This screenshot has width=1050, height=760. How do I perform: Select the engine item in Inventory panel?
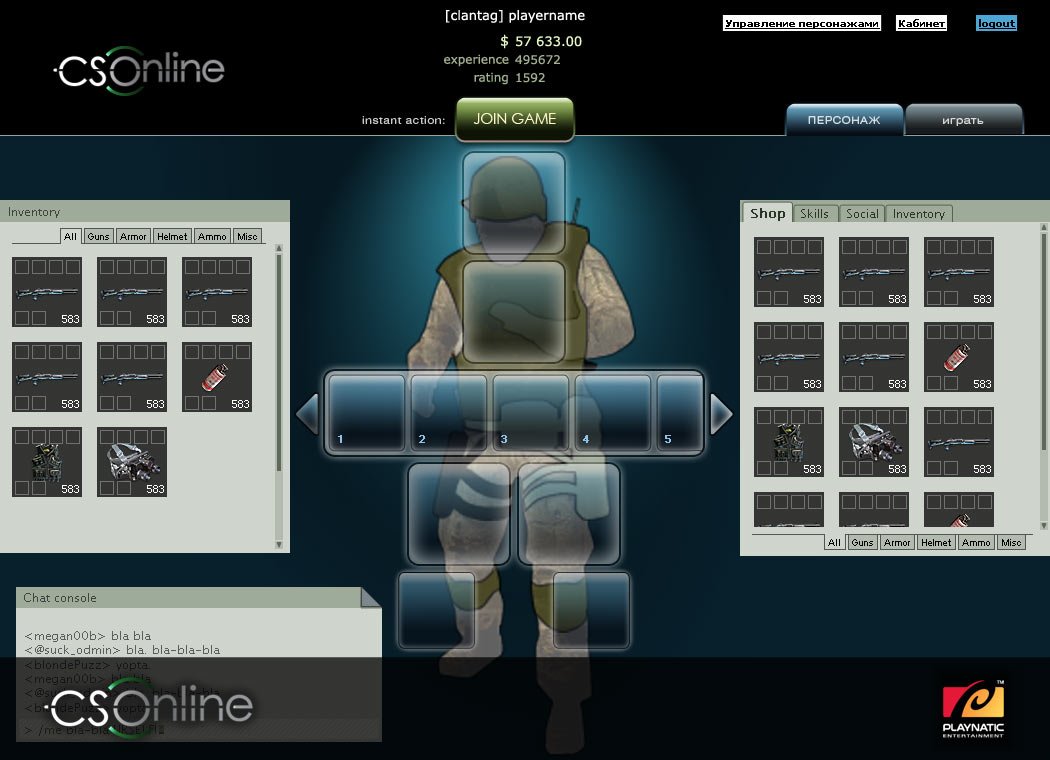(131, 462)
